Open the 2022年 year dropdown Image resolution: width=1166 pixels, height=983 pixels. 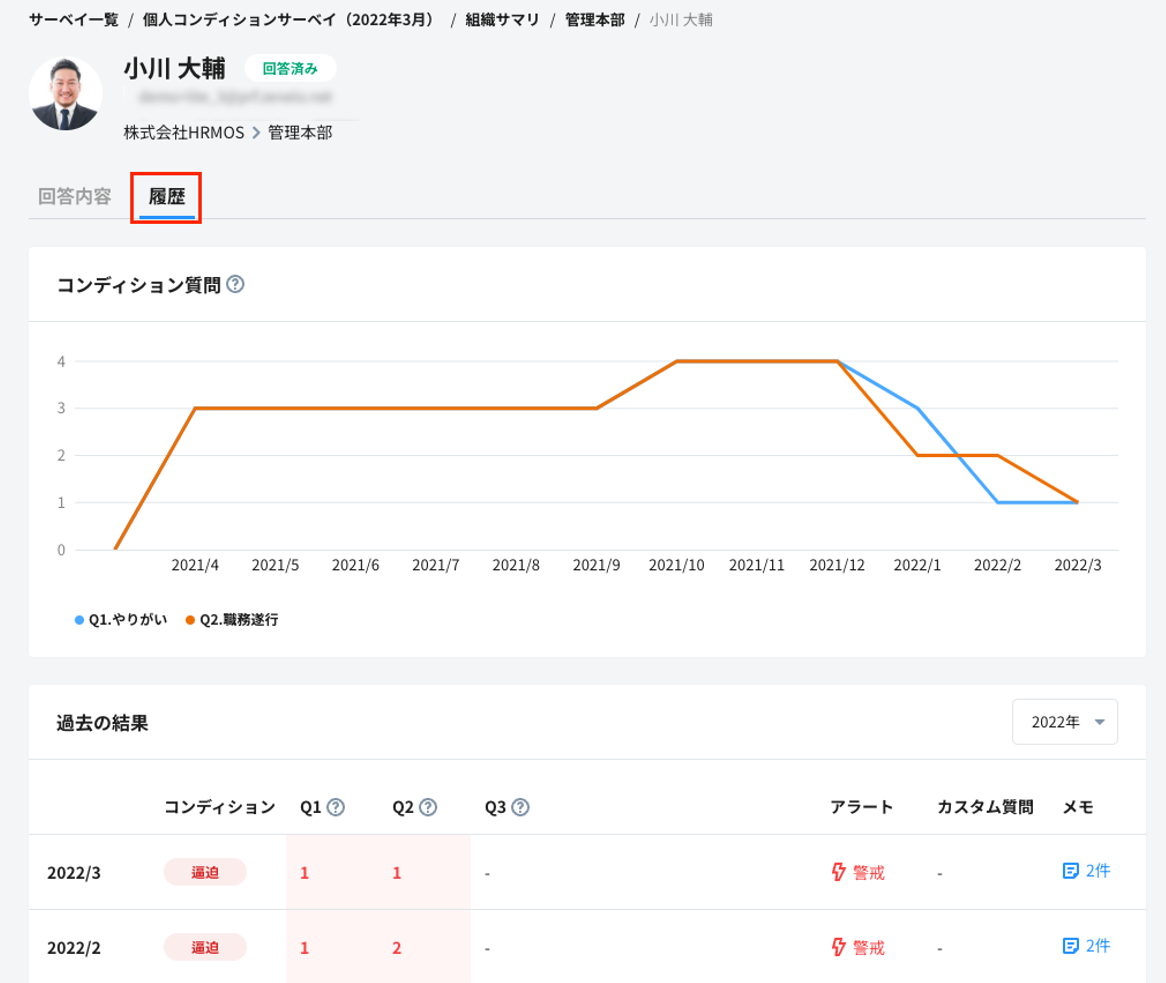pos(1065,722)
